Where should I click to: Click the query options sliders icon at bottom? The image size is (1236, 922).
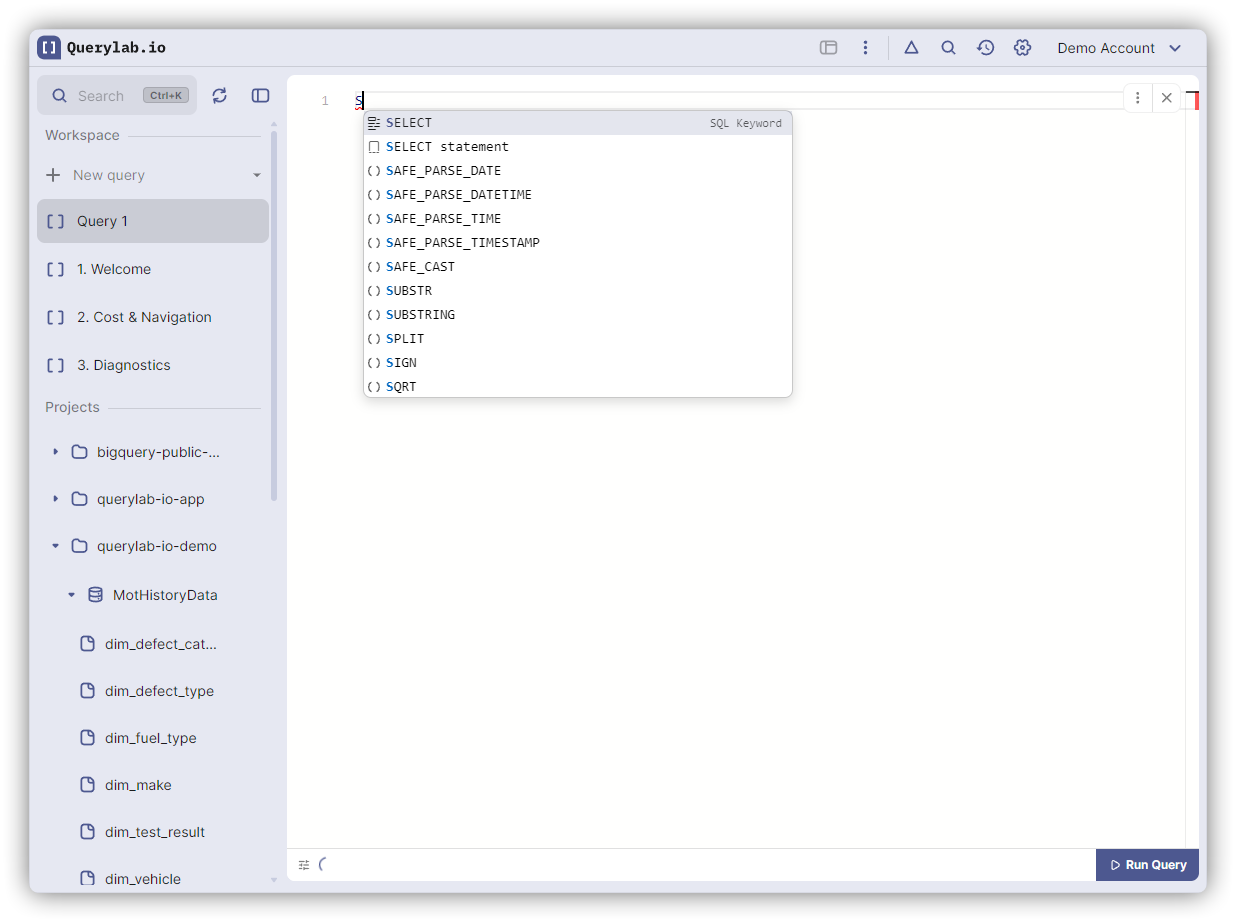click(x=304, y=865)
